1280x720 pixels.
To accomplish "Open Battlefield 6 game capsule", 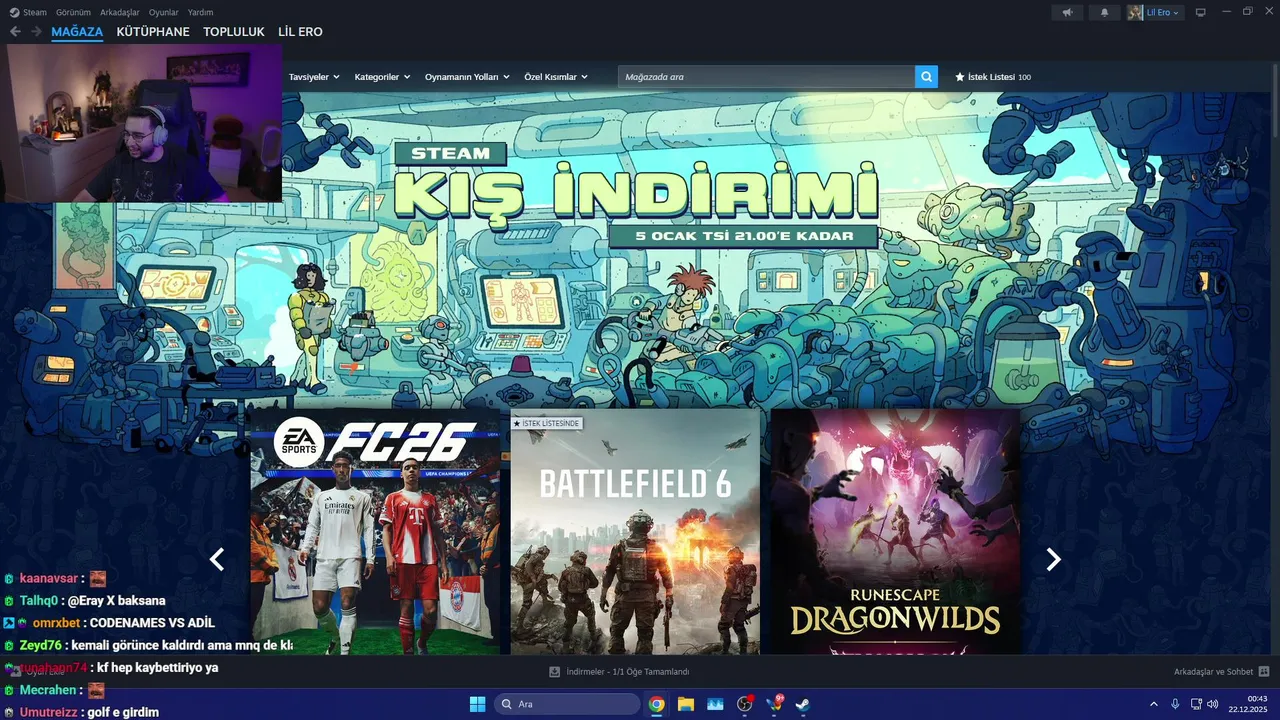I will pos(635,531).
